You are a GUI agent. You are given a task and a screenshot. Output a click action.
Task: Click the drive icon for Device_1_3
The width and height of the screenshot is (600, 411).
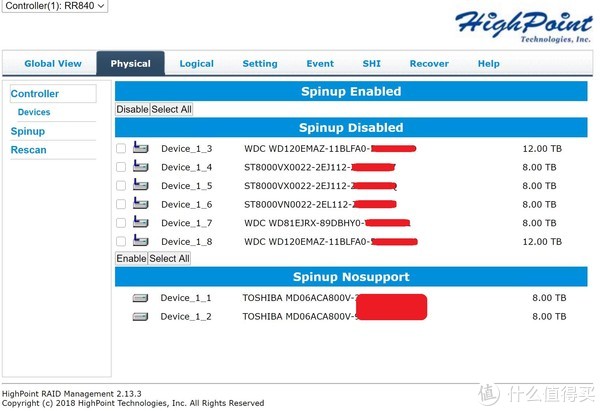pos(140,147)
